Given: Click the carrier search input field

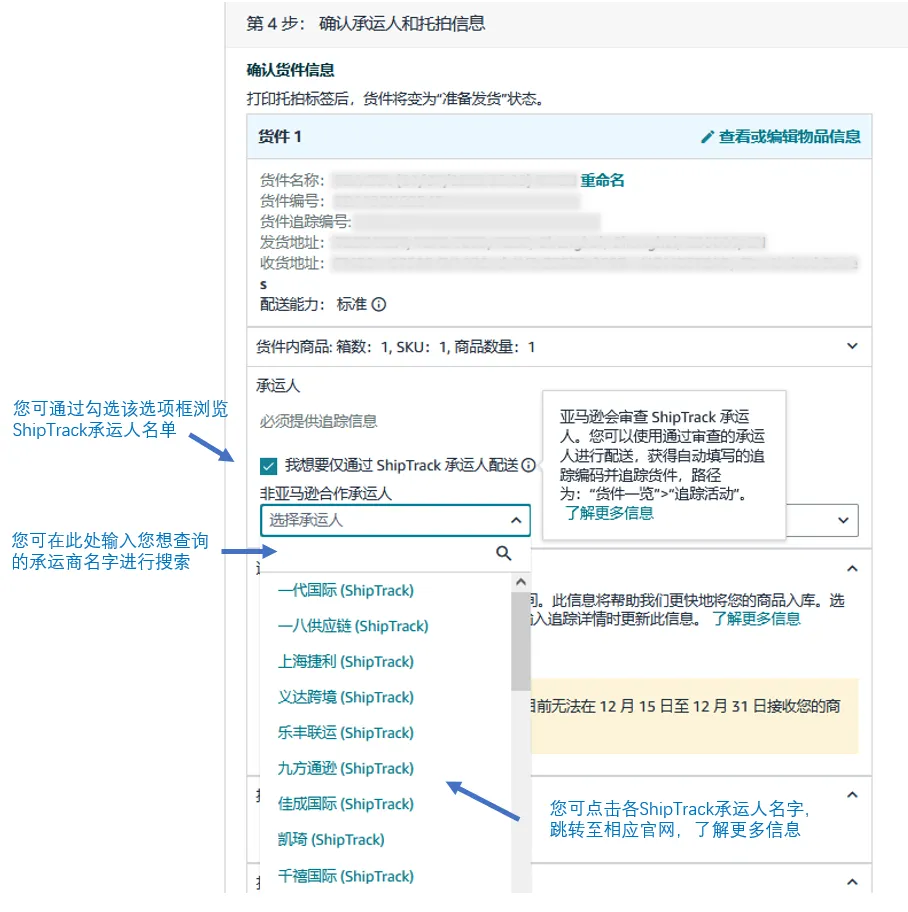Looking at the screenshot, I should (x=380, y=553).
